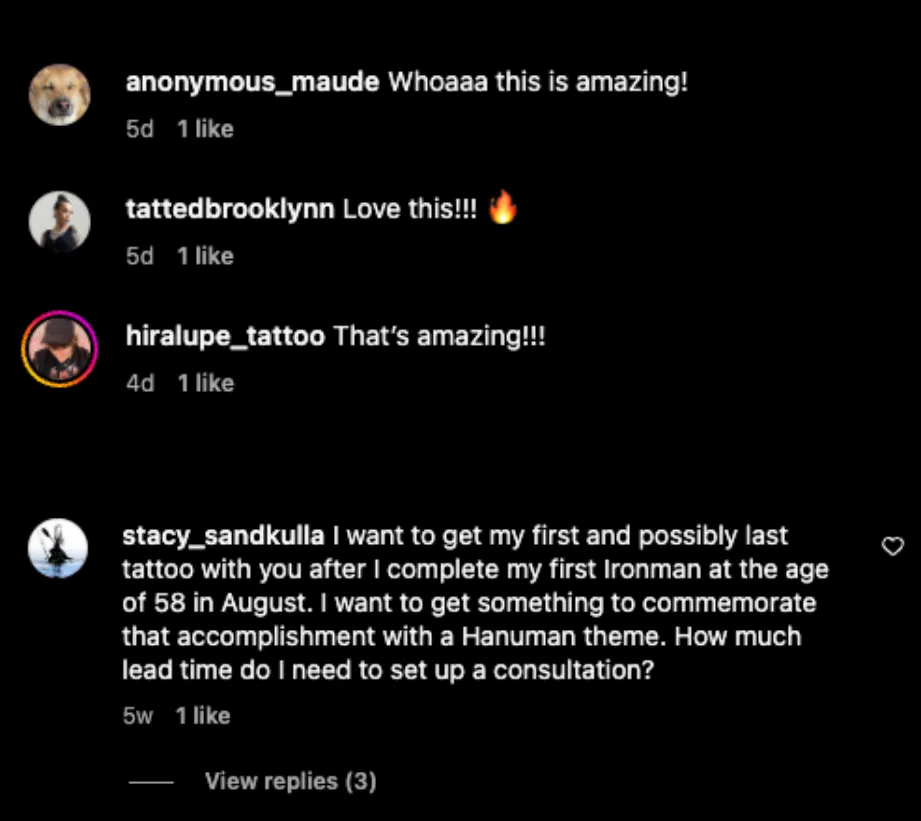Open stacy_sandkulla username link

click(223, 536)
